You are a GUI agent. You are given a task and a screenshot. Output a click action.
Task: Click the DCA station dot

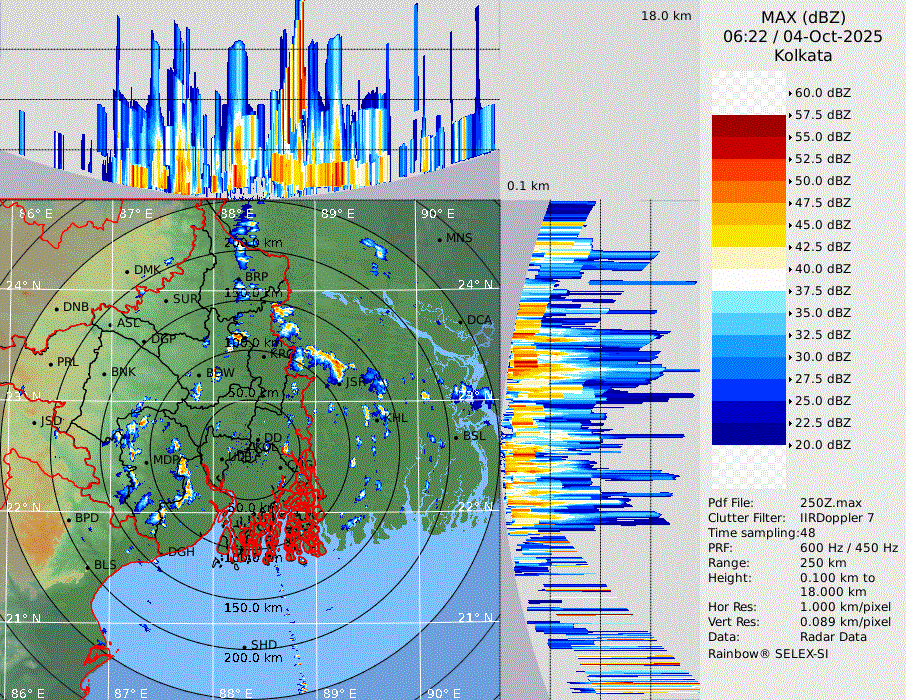pyautogui.click(x=461, y=321)
